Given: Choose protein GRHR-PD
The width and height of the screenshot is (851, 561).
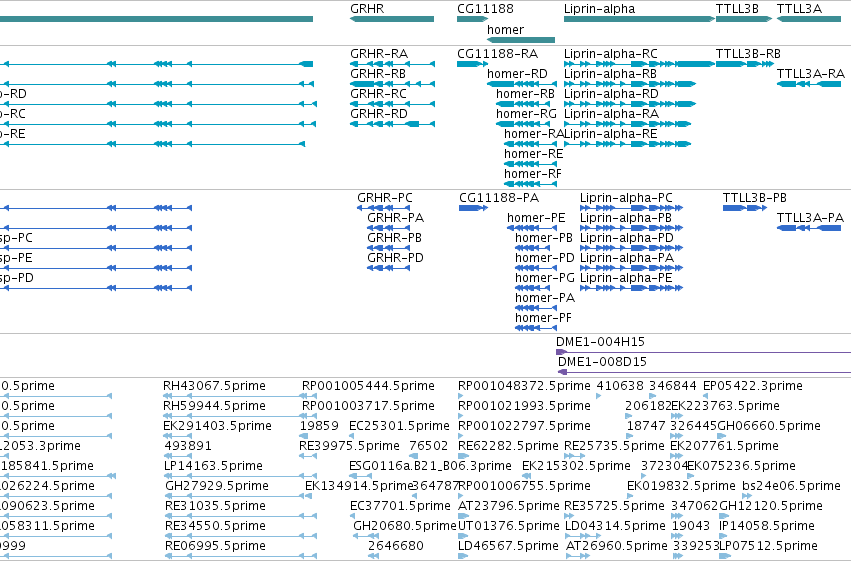Looking at the screenshot, I should coord(395,258).
